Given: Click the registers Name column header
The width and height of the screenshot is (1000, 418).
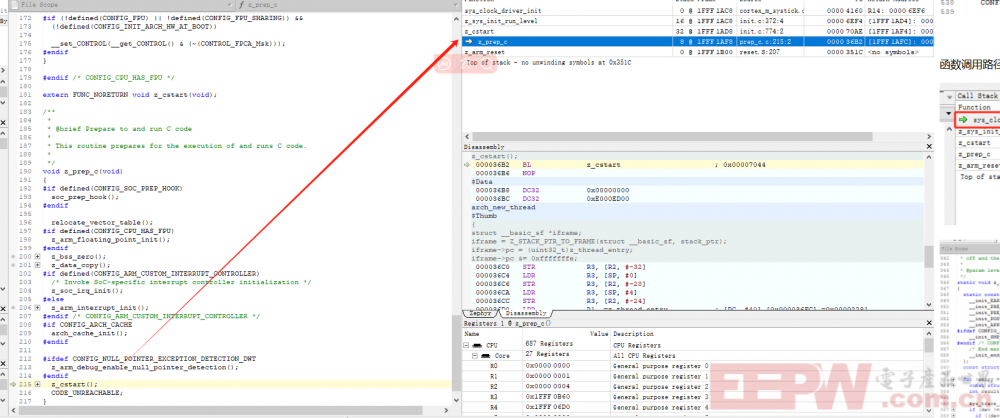Looking at the screenshot, I should click(492, 334).
